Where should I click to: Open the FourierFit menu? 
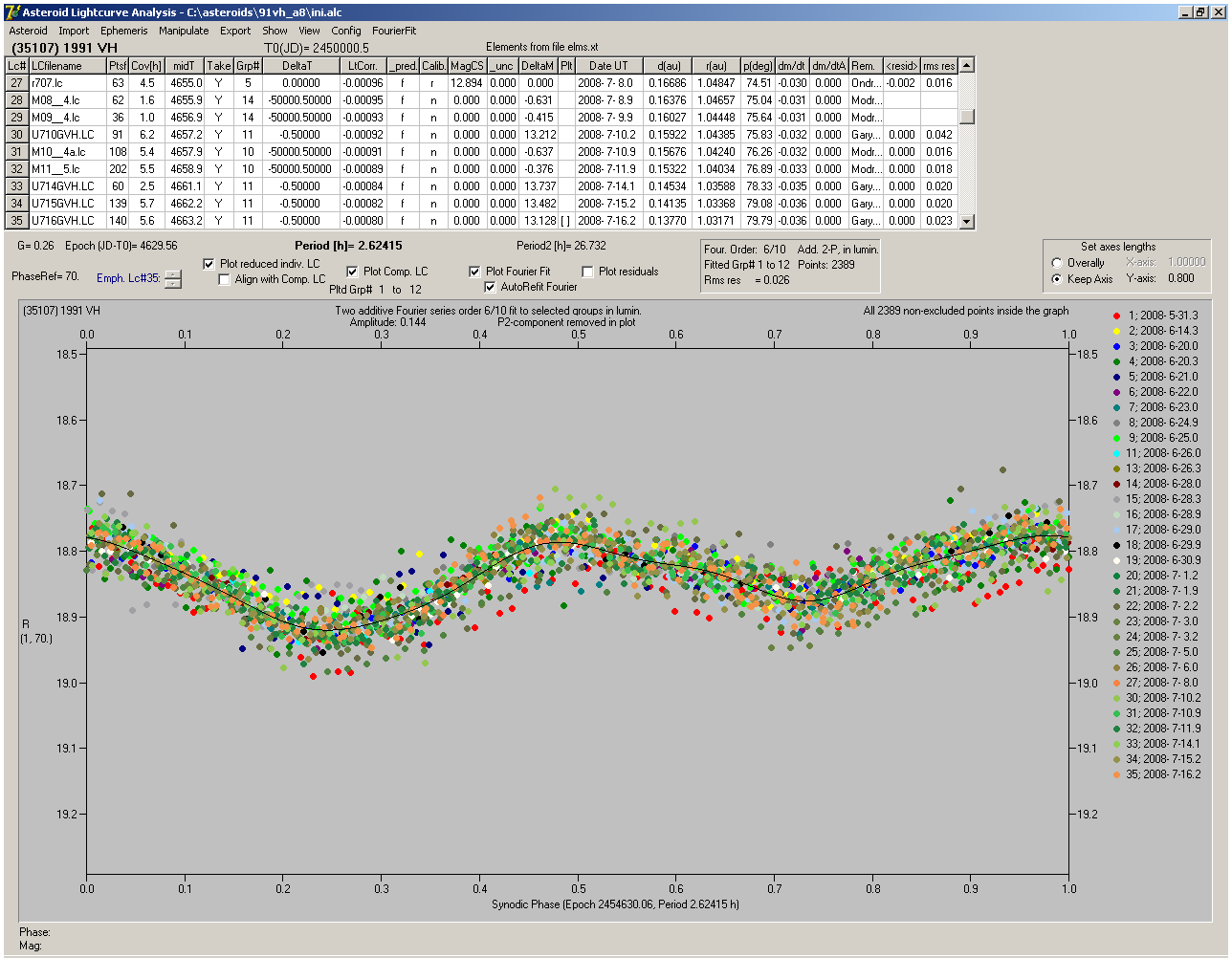pyautogui.click(x=394, y=31)
